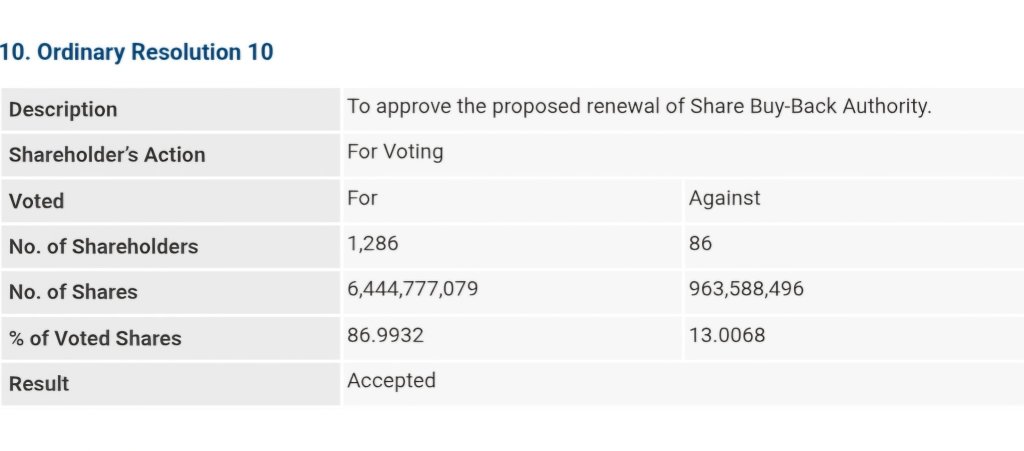
Task: Select the Description label cell
Action: click(x=170, y=109)
